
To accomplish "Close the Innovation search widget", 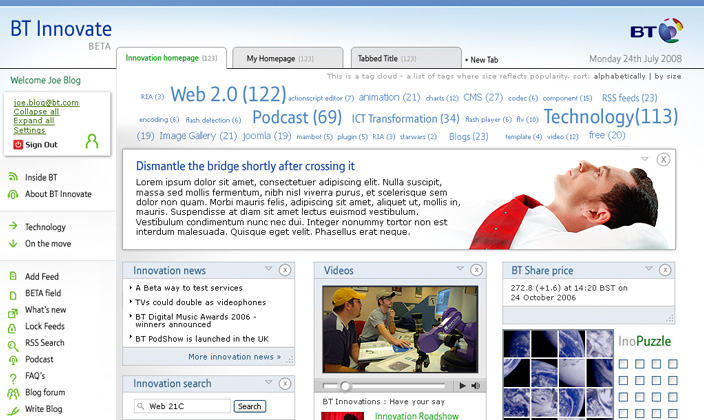I will point(285,384).
